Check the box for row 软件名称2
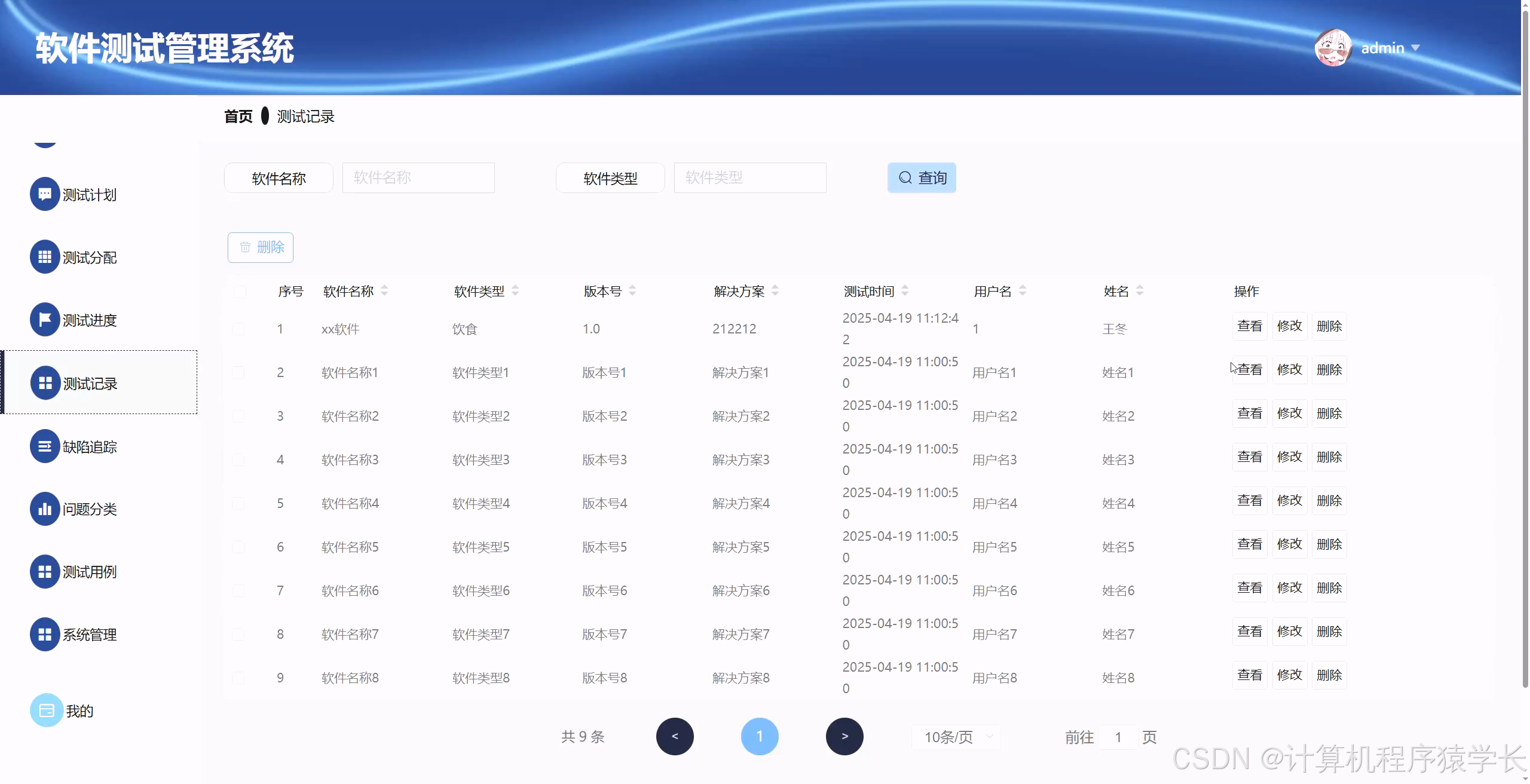This screenshot has width=1530, height=784. [x=238, y=416]
